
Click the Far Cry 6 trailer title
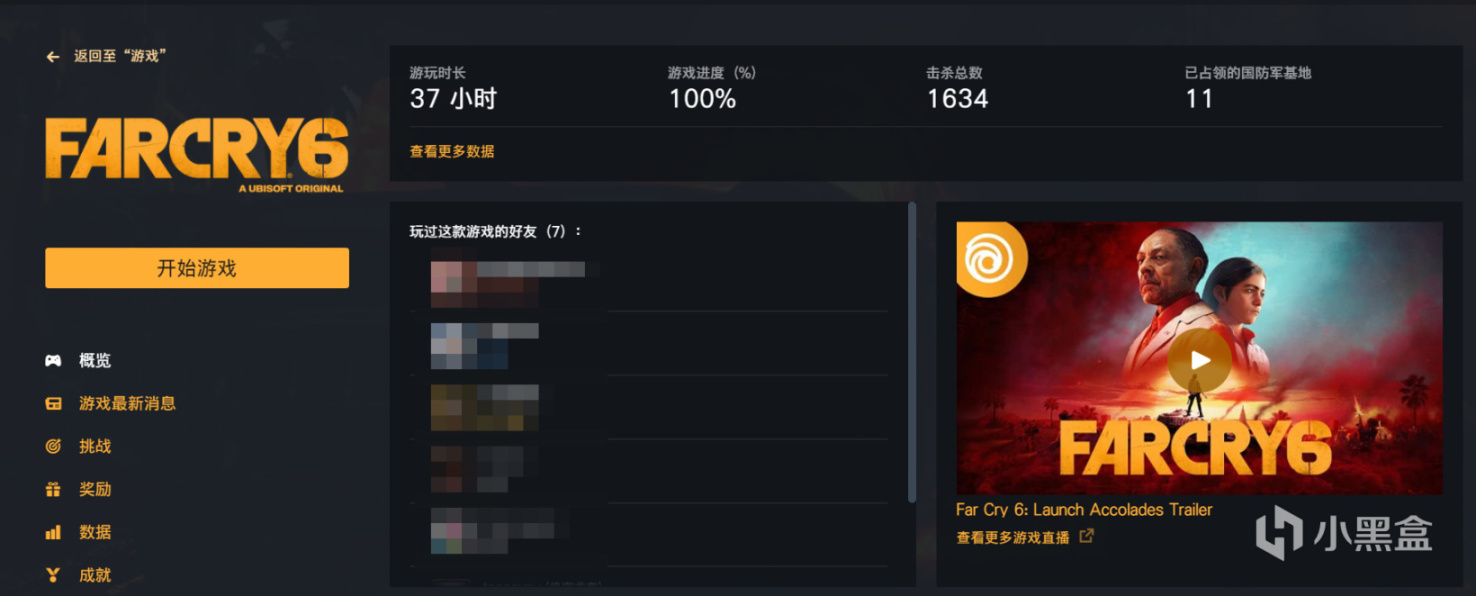click(x=1084, y=510)
